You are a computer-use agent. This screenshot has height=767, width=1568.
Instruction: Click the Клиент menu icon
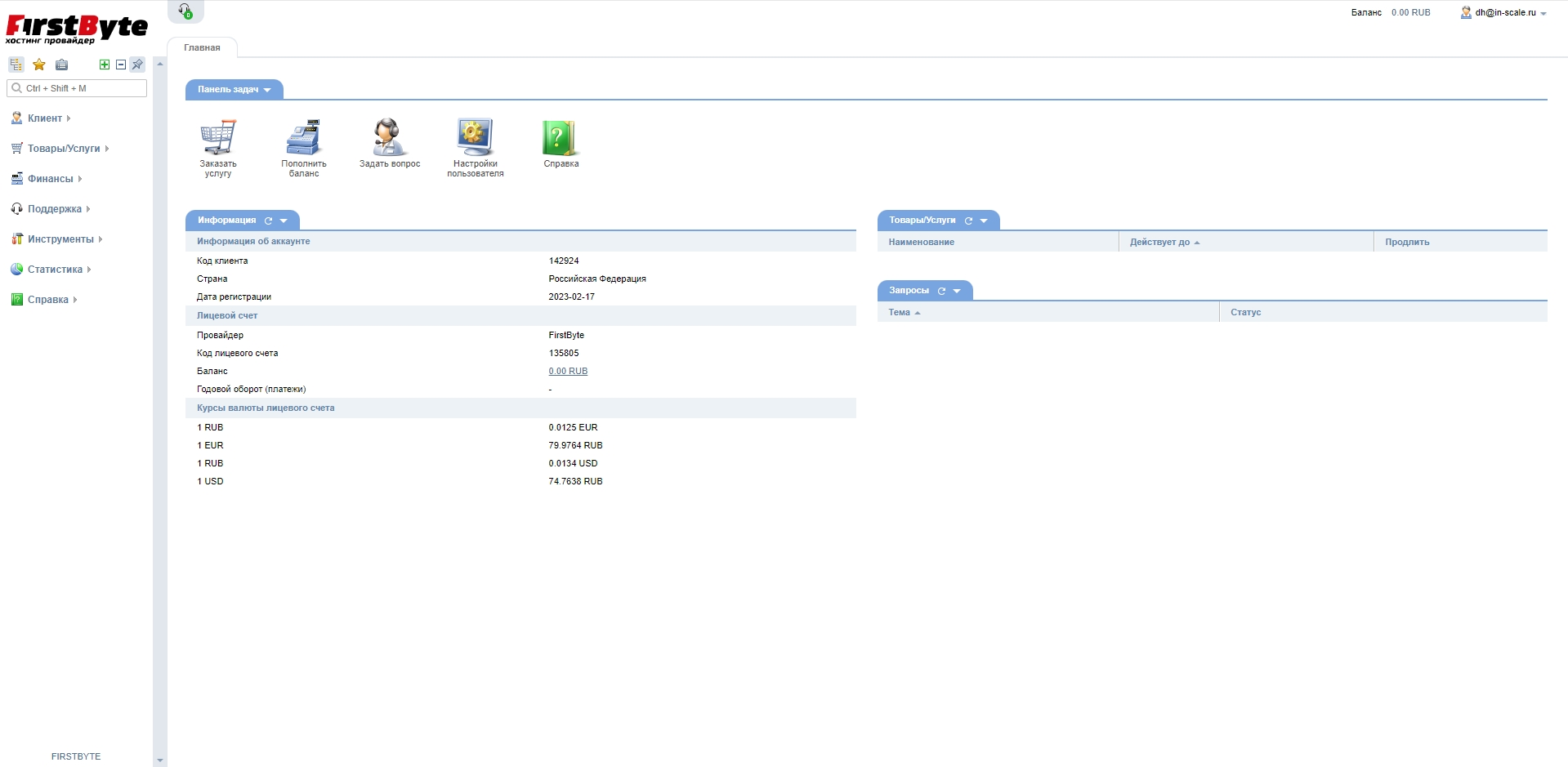(16, 118)
